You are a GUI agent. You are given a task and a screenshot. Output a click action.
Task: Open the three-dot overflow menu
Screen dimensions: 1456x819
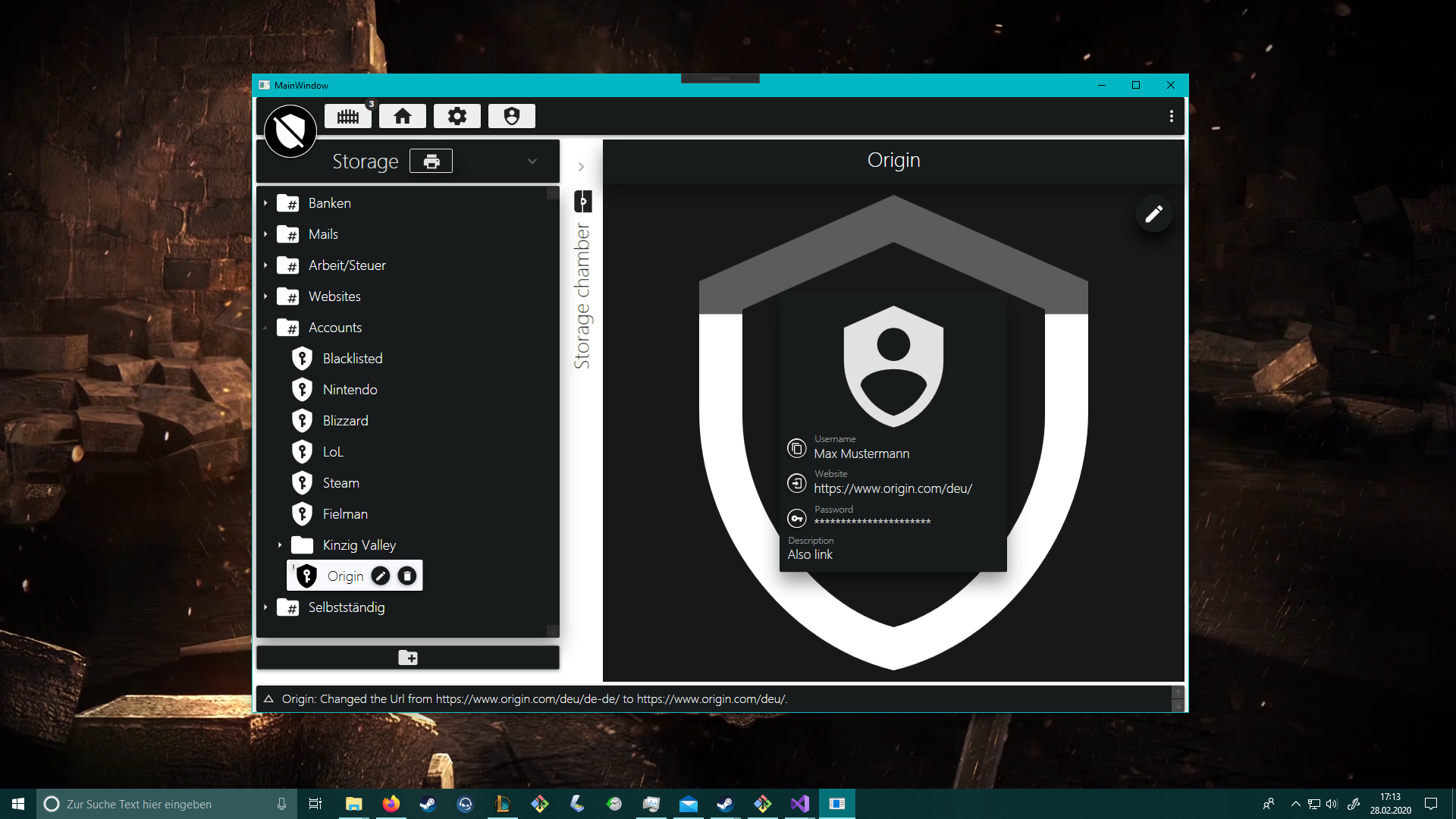(1172, 116)
